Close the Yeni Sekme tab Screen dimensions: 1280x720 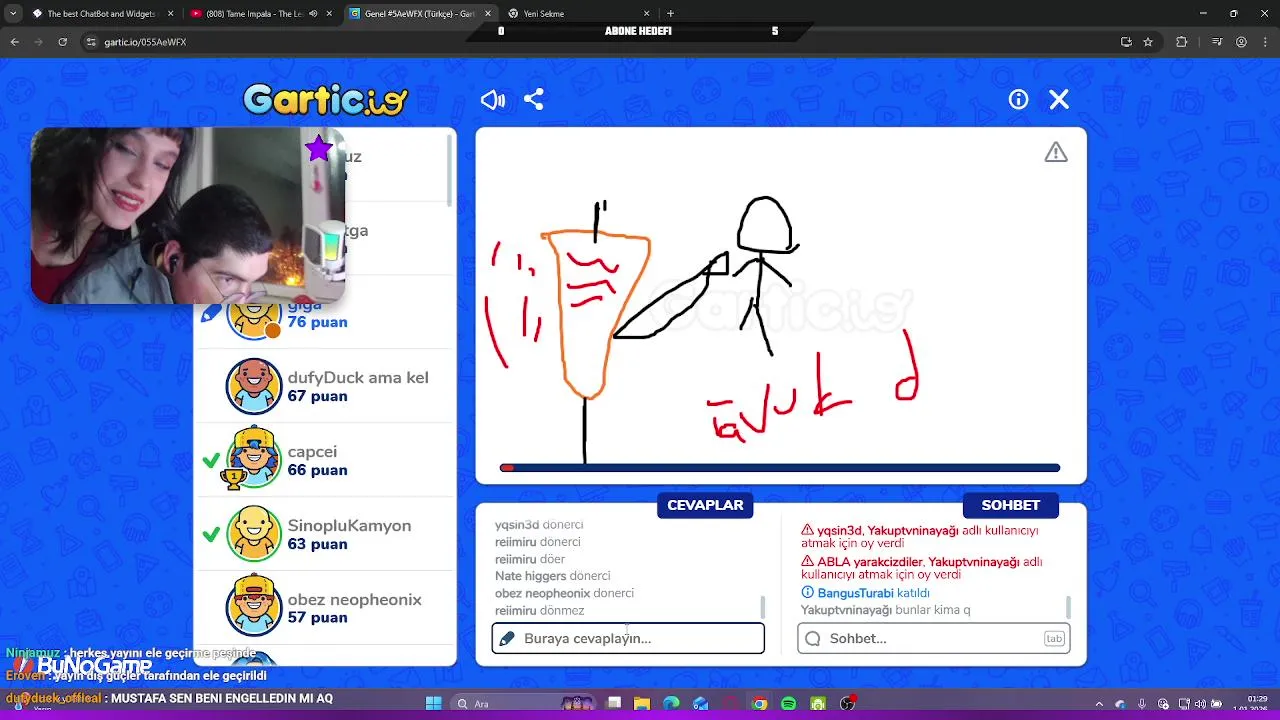tap(646, 14)
